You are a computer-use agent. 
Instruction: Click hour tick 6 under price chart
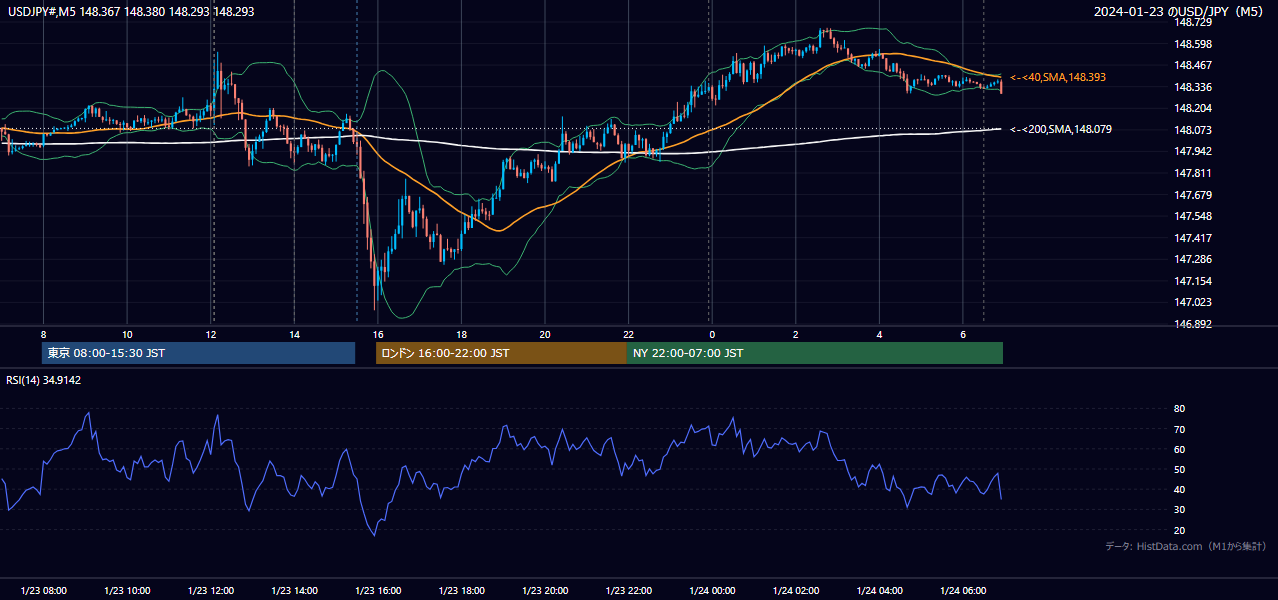coord(963,334)
